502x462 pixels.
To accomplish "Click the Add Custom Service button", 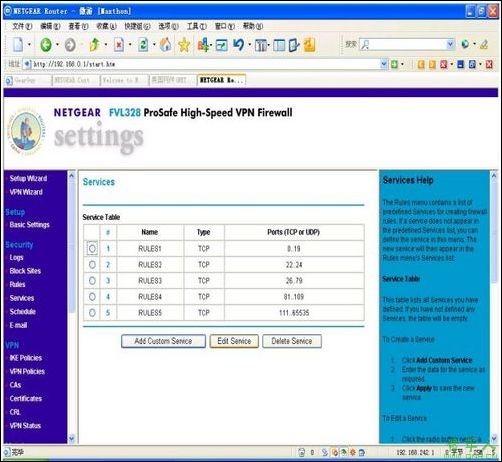I will tap(163, 341).
